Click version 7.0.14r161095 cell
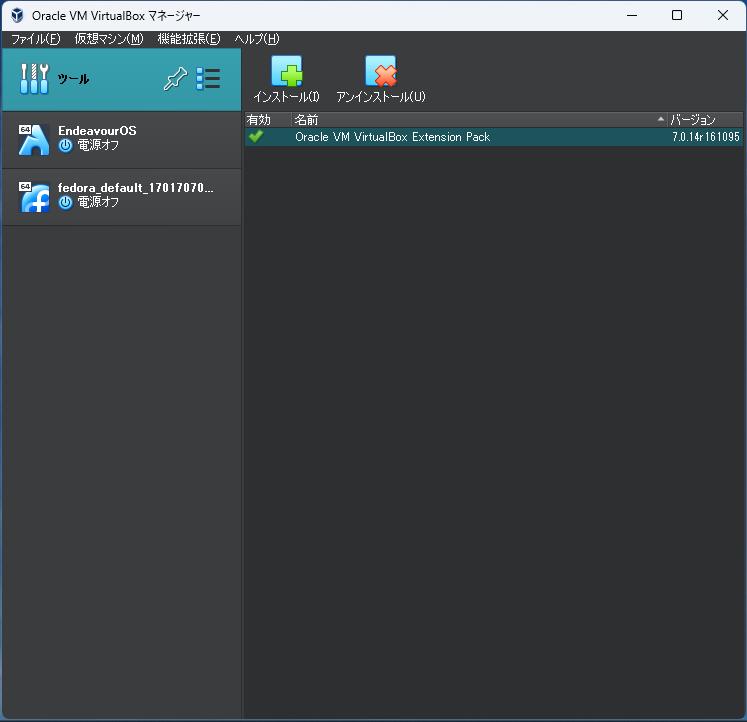 coord(706,137)
